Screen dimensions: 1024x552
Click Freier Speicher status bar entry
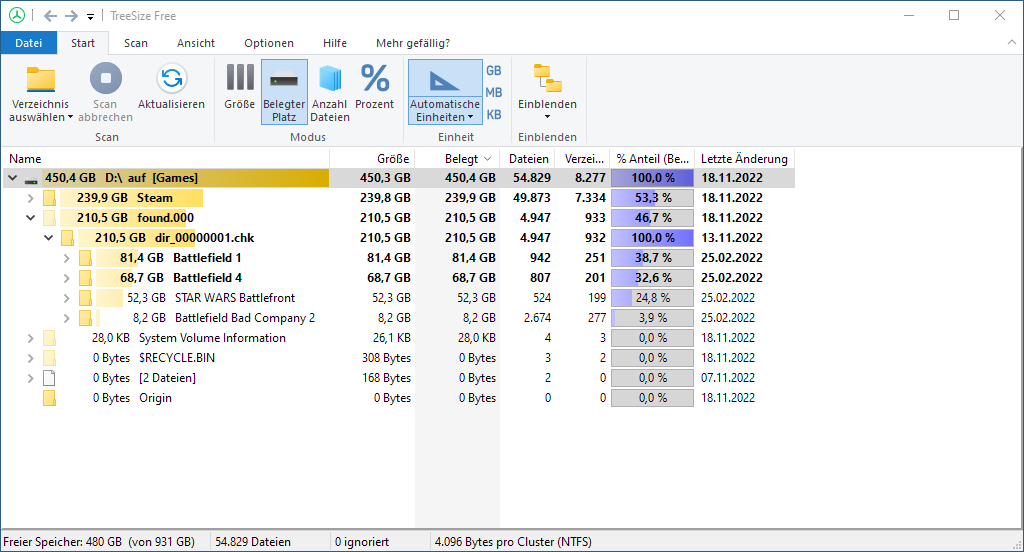click(x=99, y=542)
